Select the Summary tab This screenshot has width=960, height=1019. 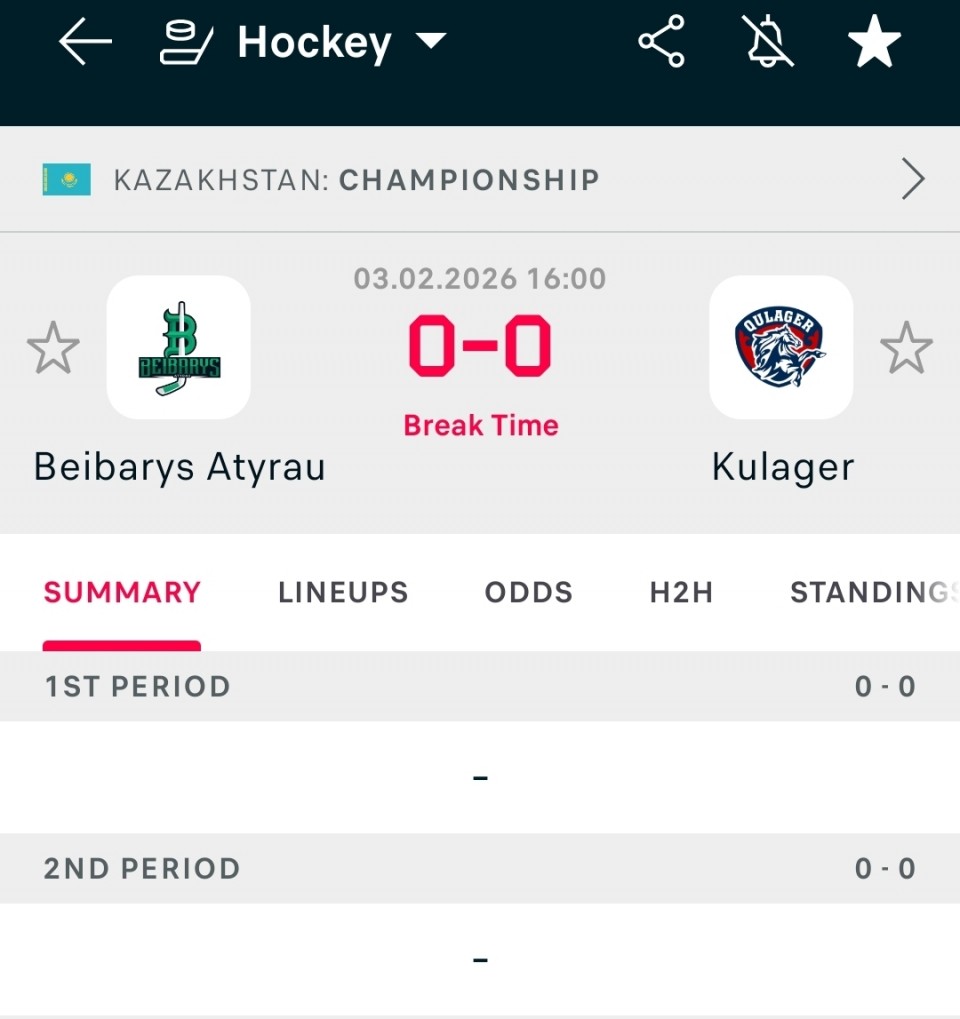coord(122,592)
